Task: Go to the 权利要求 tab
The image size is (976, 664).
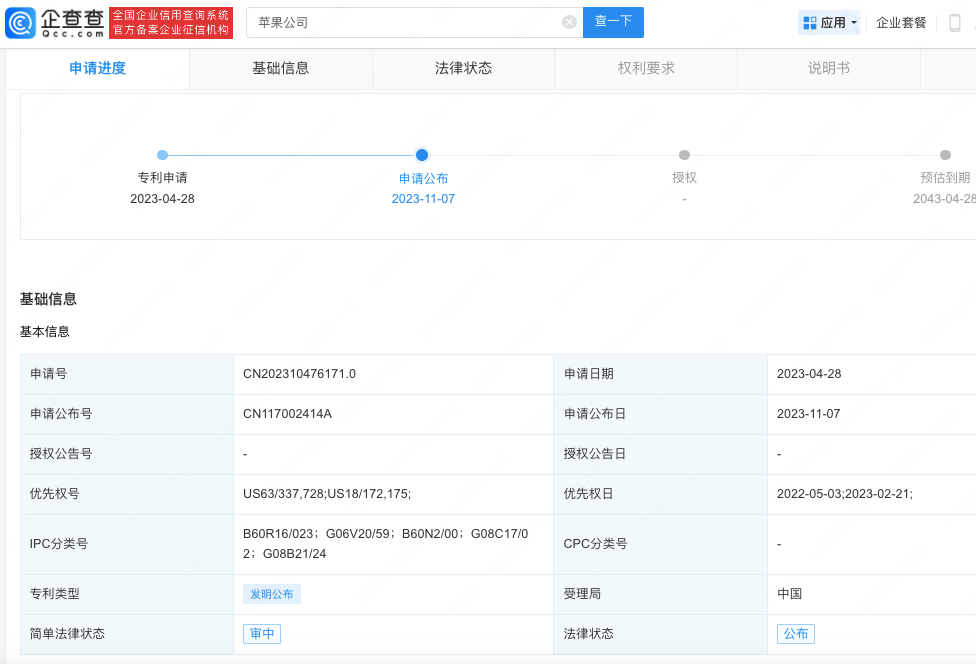Action: coord(646,68)
